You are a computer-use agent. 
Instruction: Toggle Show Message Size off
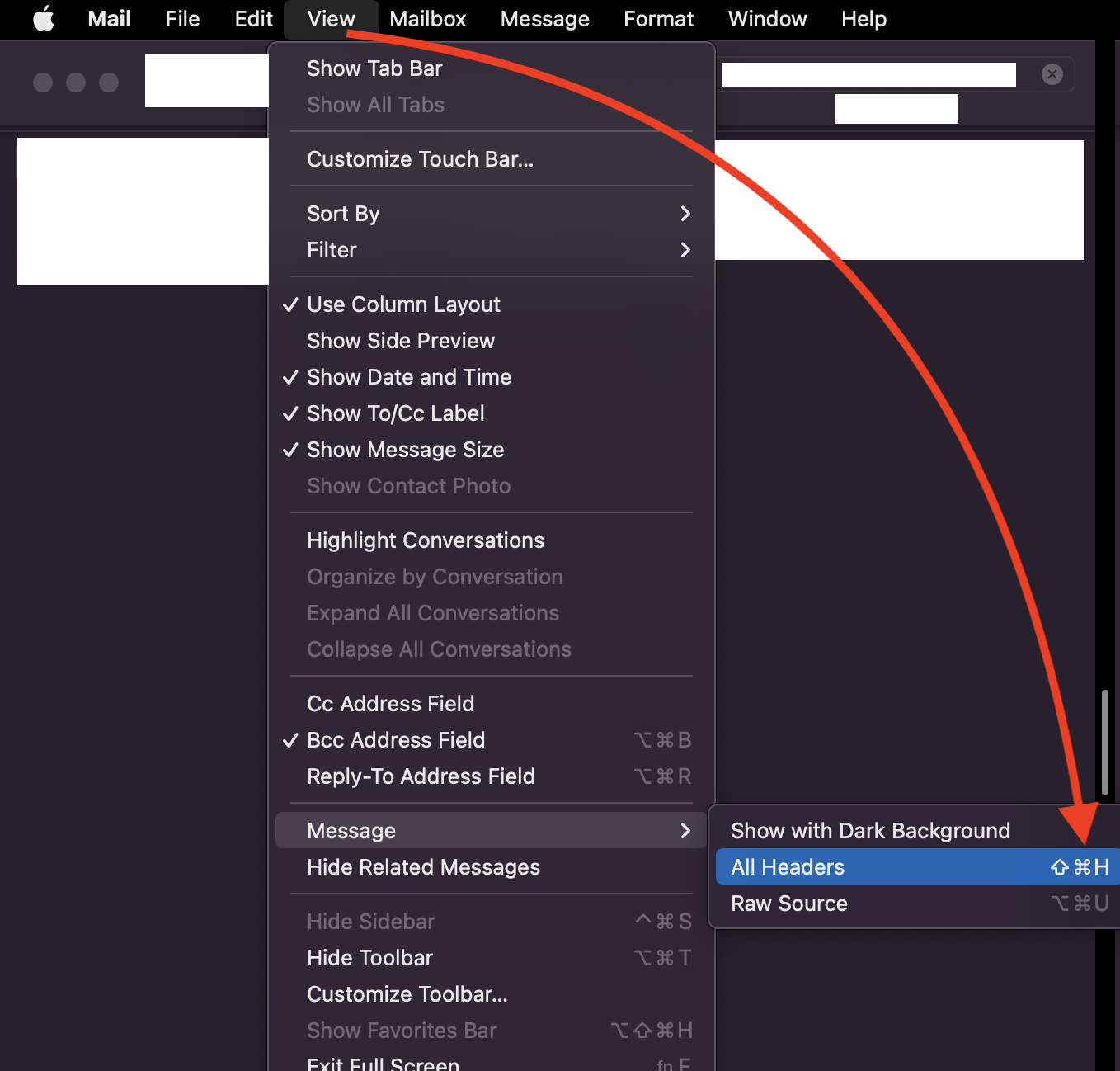406,450
